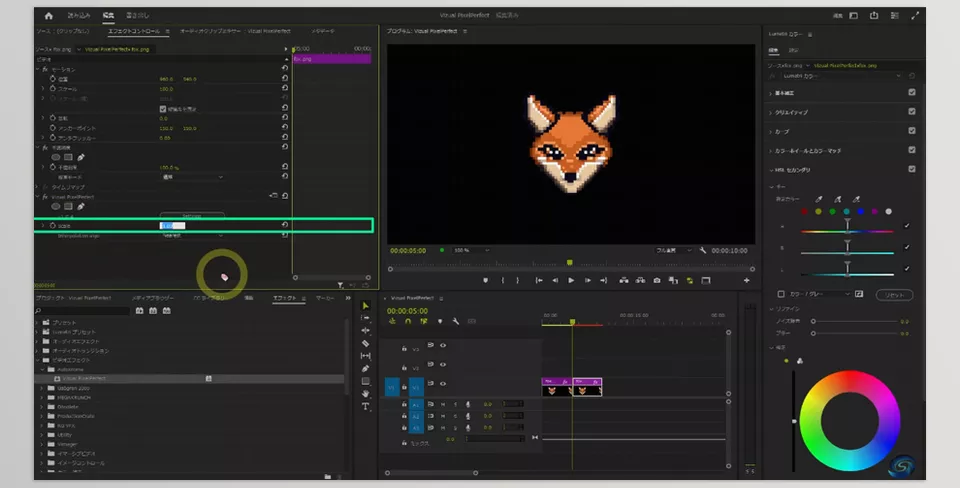Add a marker in the Program monitor
The image size is (960, 488).
click(486, 280)
